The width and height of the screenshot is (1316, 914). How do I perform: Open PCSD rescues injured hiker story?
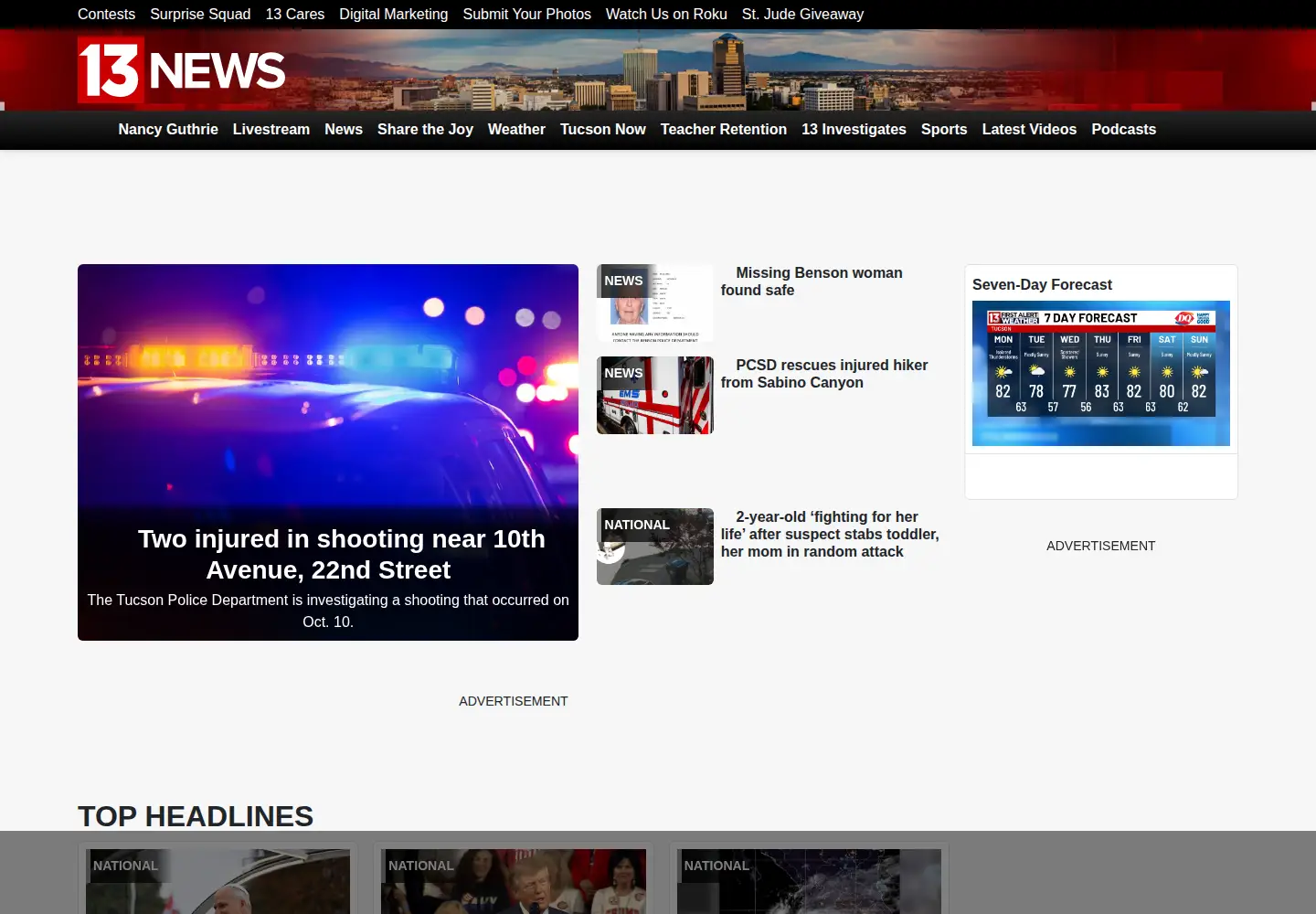tap(824, 374)
